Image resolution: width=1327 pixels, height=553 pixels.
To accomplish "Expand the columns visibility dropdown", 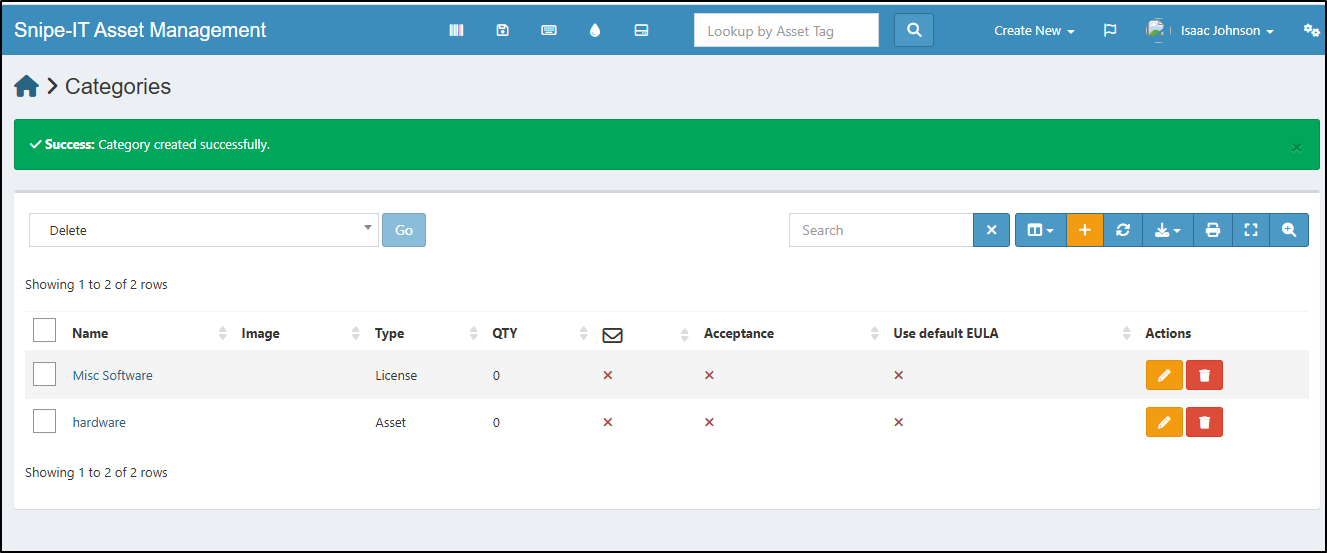I will [1040, 230].
